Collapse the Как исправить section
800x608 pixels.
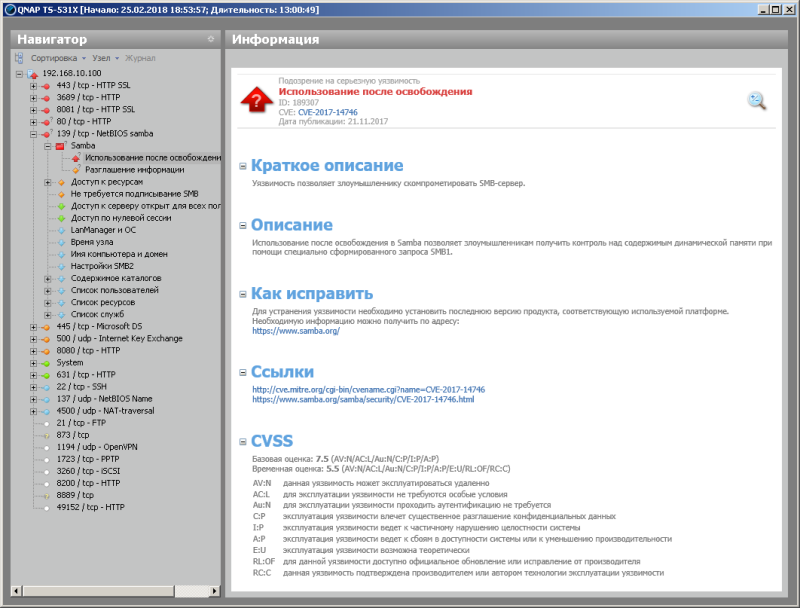coord(243,294)
